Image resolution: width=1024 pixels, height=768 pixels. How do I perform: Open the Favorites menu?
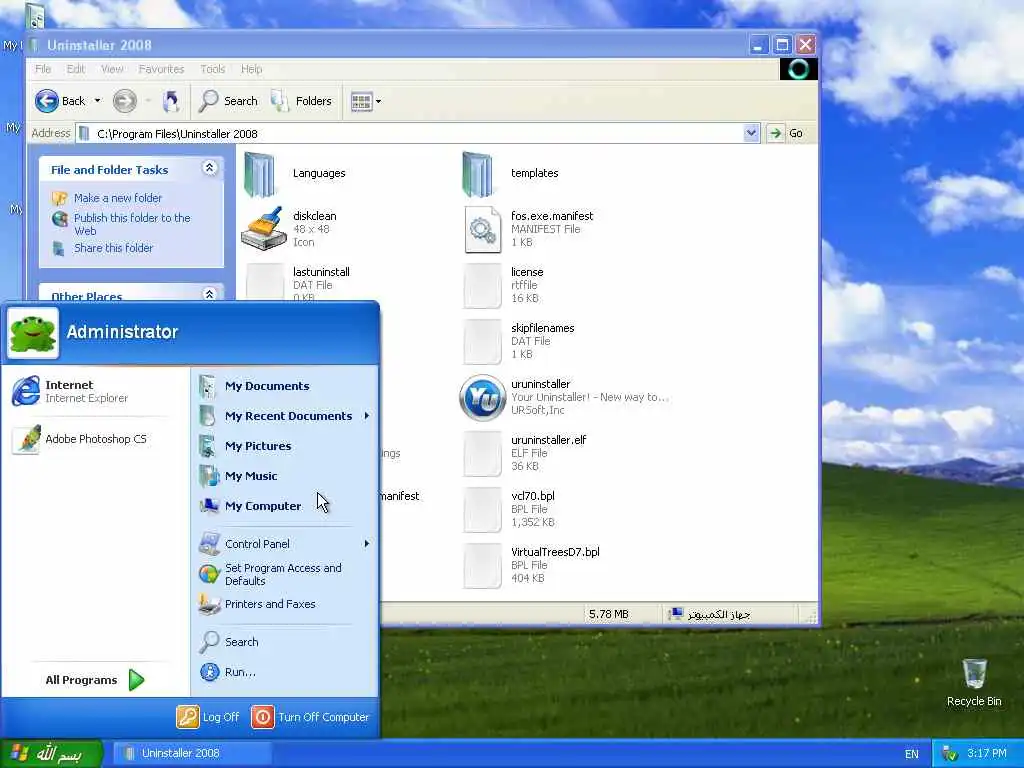[x=161, y=69]
